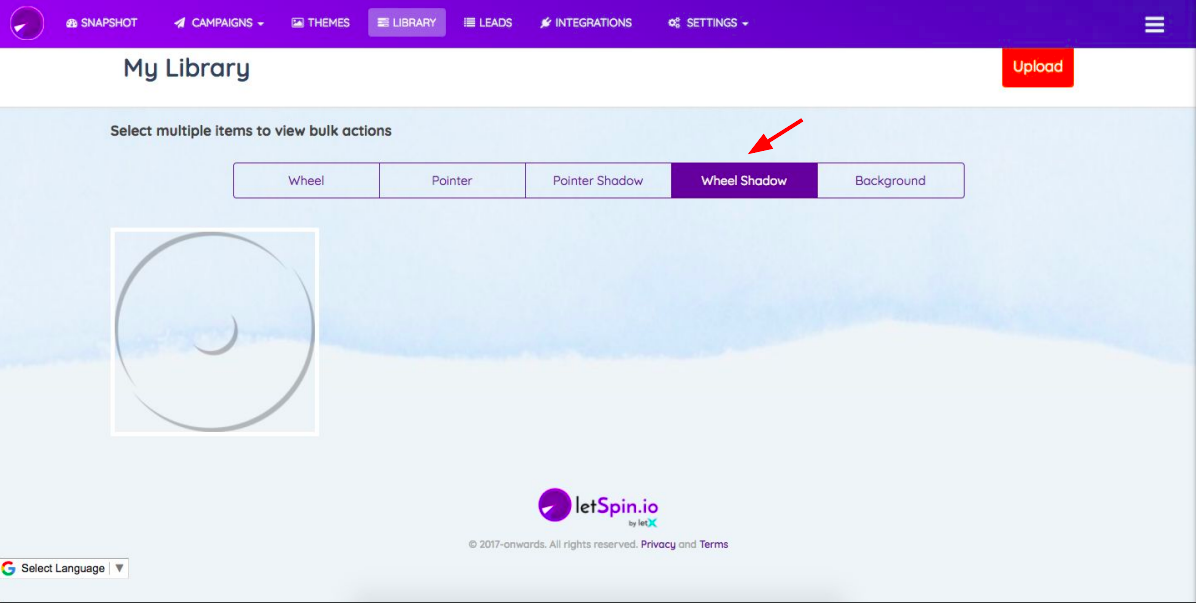This screenshot has width=1196, height=603.
Task: Click the Snapshot dashboard icon
Action: [72, 23]
